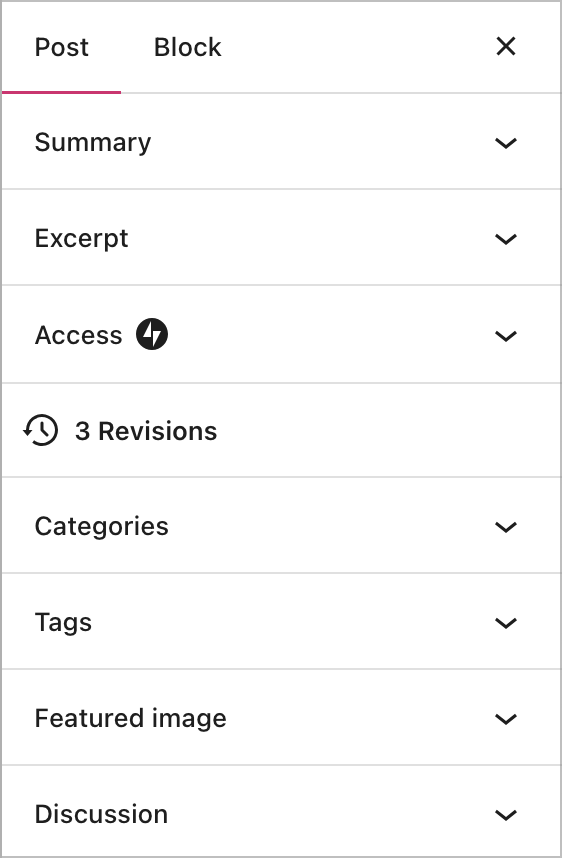Screen dimensions: 562x858
Task: Click the Jetpack lightning icon beside Access
Action: coord(152,334)
